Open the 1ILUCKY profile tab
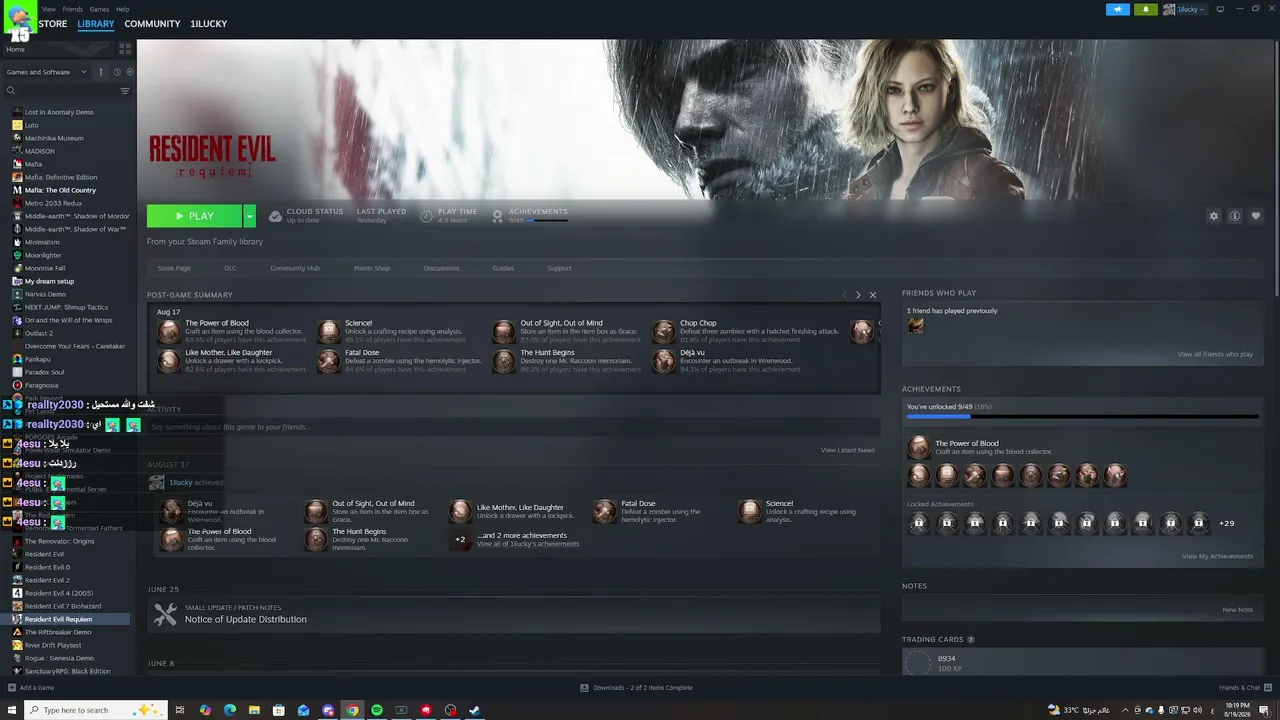The height and width of the screenshot is (720, 1280). (209, 24)
